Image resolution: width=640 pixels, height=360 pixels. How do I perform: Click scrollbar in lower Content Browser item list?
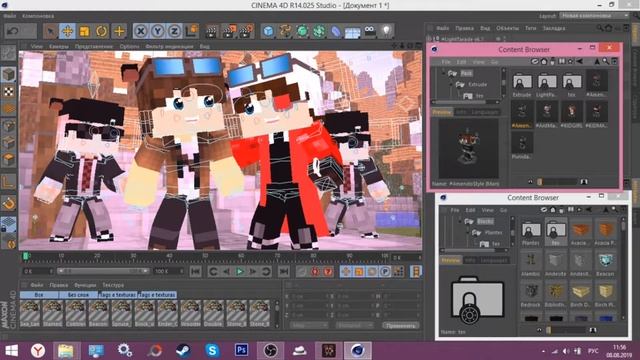click(x=623, y=269)
